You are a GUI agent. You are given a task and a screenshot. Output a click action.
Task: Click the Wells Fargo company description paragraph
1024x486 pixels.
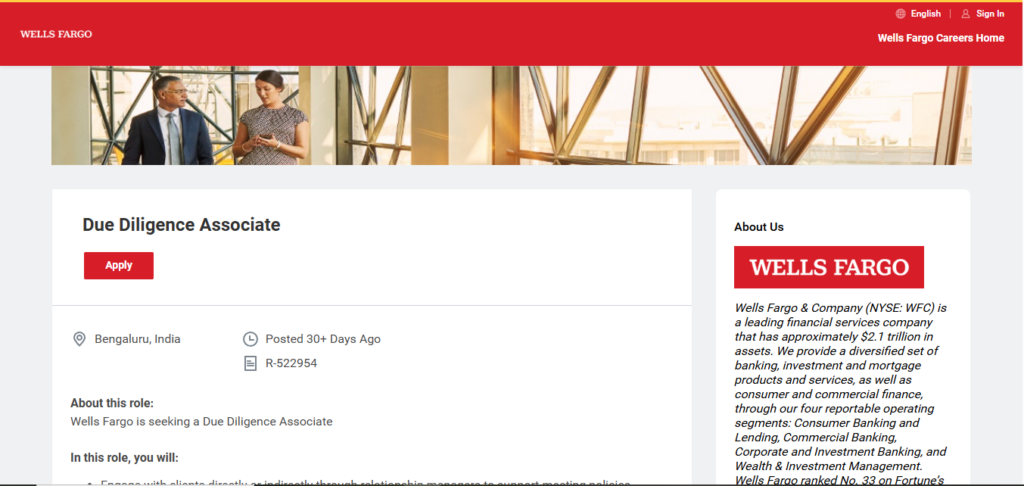click(841, 394)
